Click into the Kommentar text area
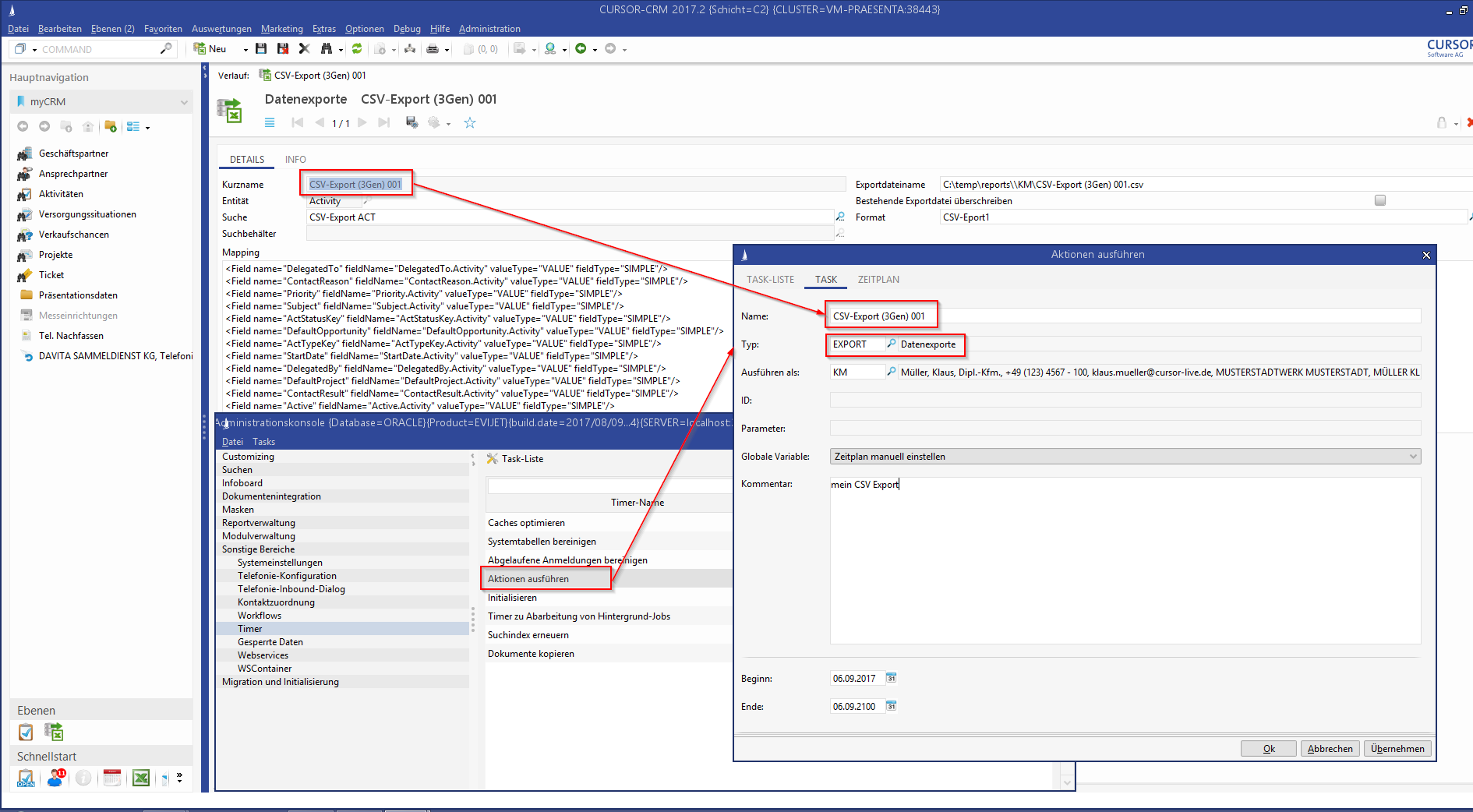Screen dimensions: 1473x812 (x=1125, y=561)
